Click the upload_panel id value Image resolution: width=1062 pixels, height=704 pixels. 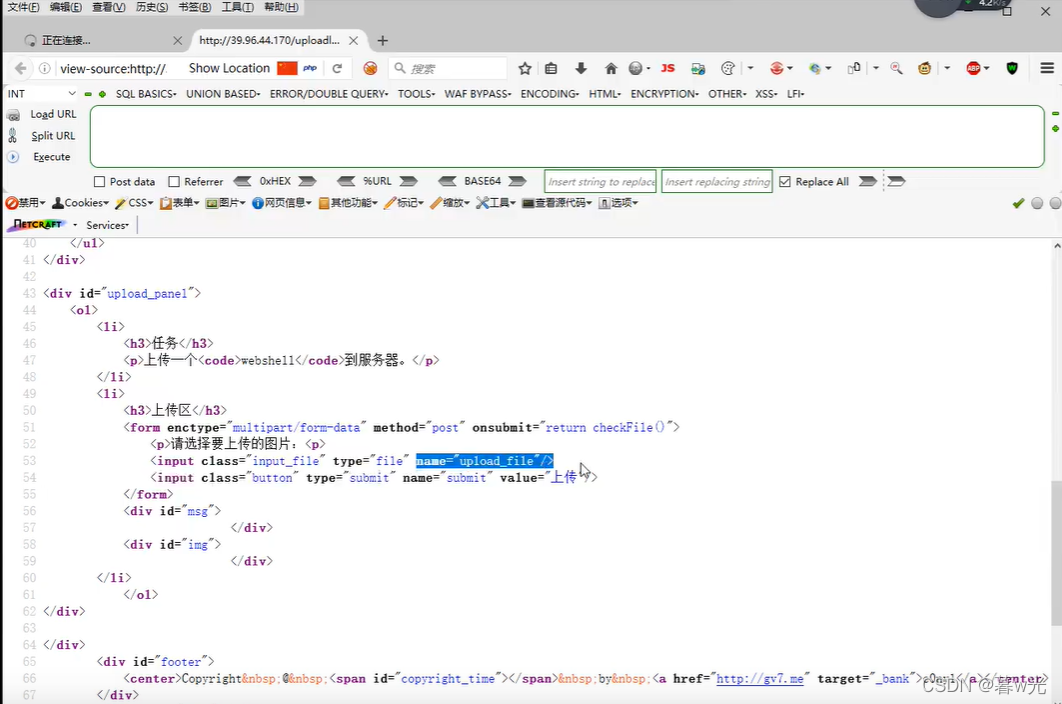147,293
